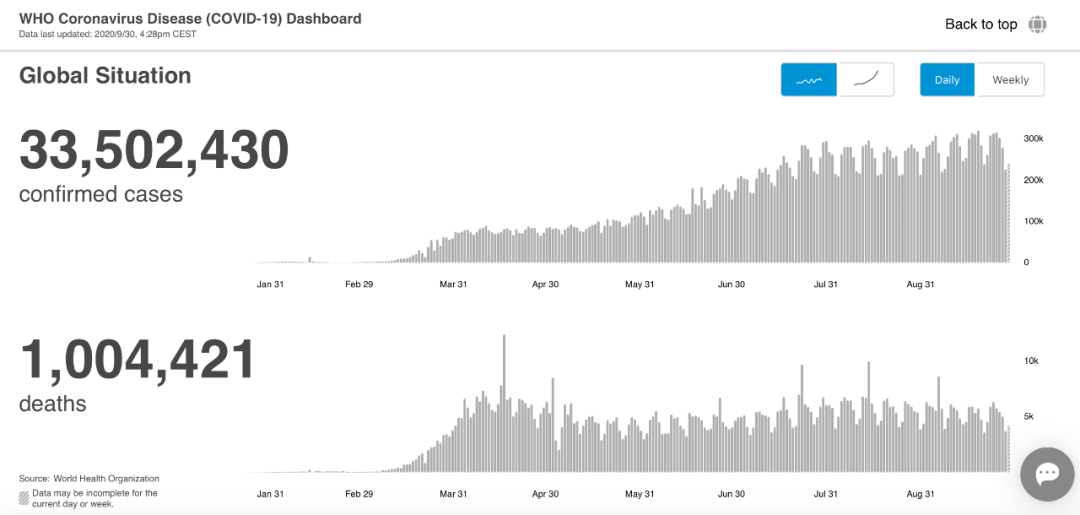1080x515 pixels.
Task: Click the 1,004,421 deaths figure
Action: [137, 360]
